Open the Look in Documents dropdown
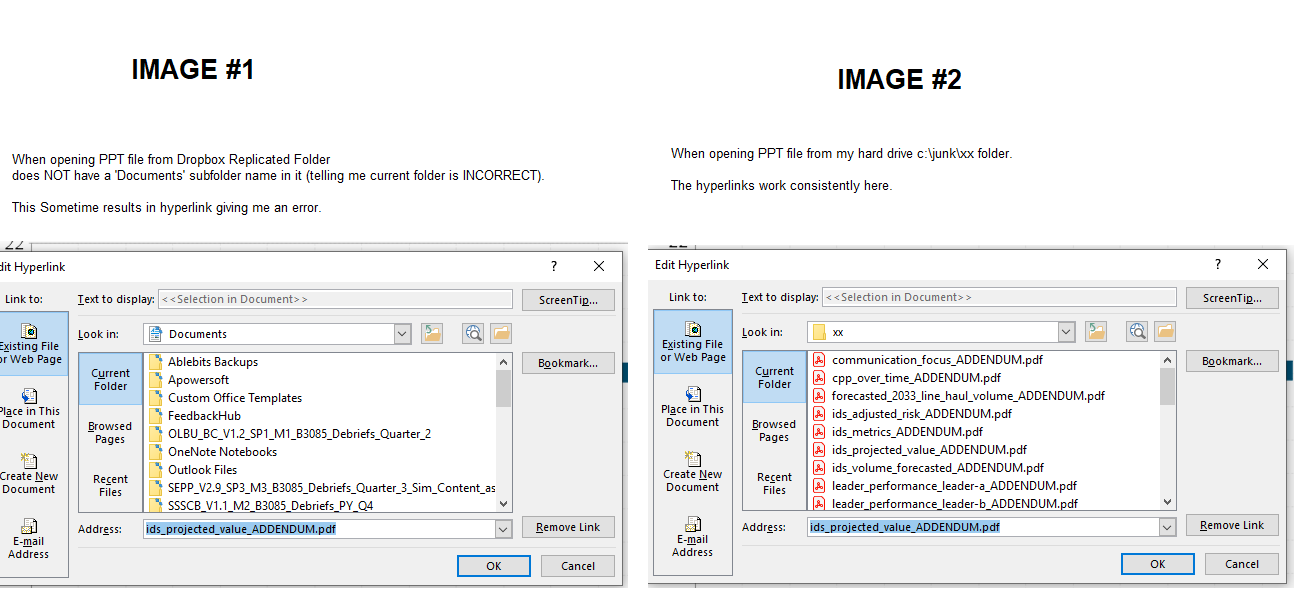 [x=401, y=333]
